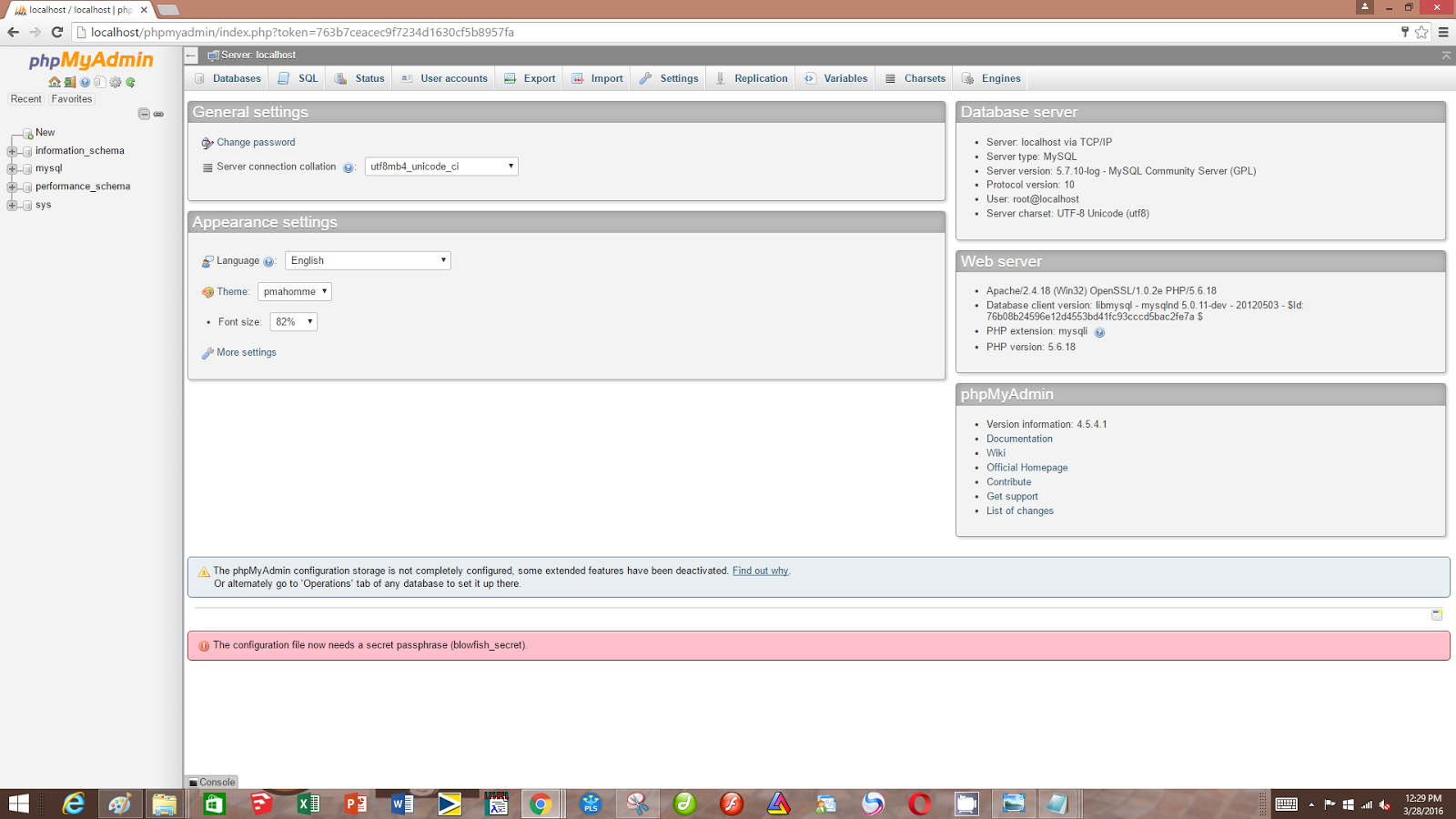Click mysql database cylinder icon

tap(27, 168)
